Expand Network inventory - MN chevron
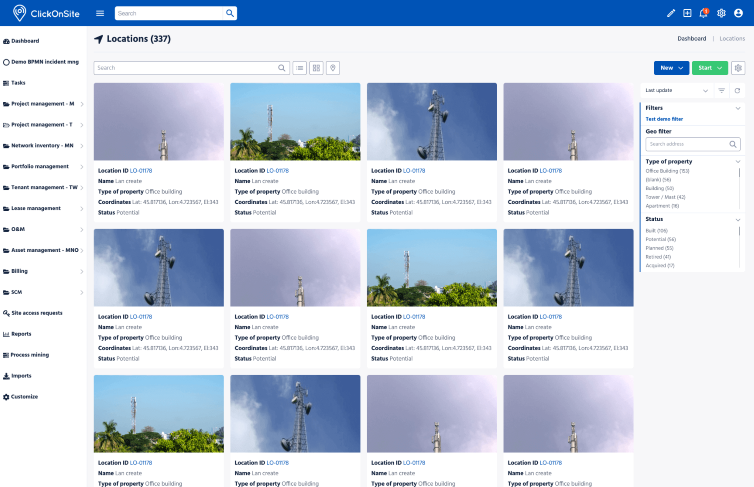This screenshot has width=754, height=487. click(82, 146)
